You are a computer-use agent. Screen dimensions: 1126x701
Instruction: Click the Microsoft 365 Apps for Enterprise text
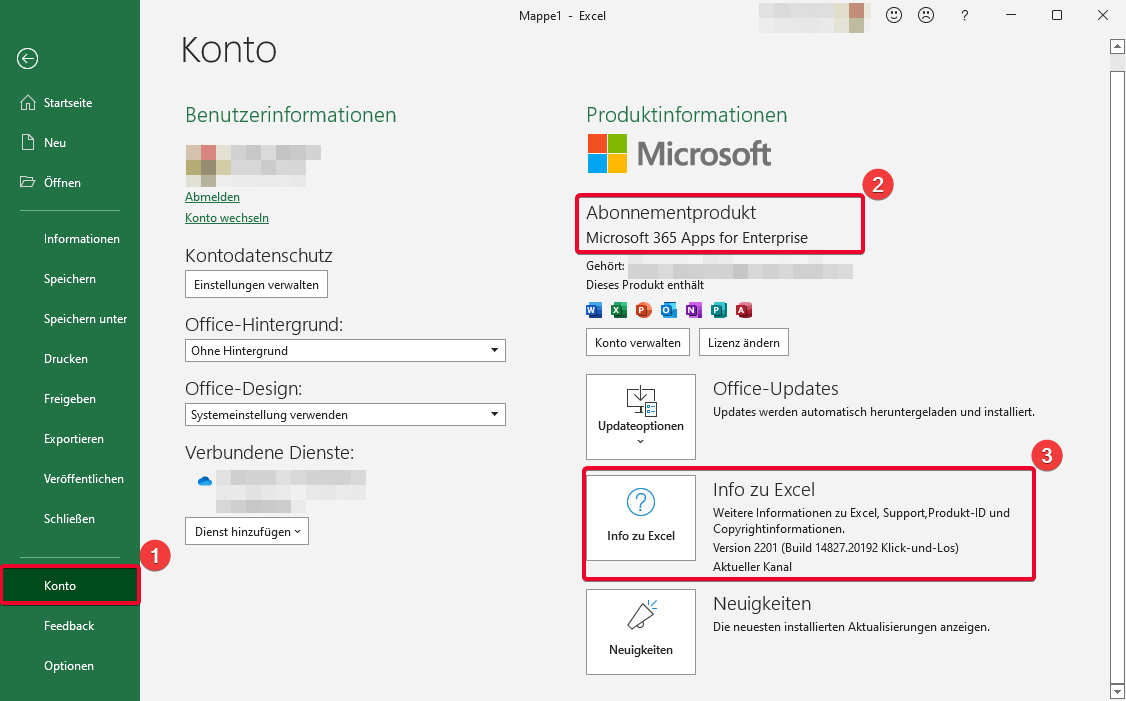pyautogui.click(x=697, y=238)
